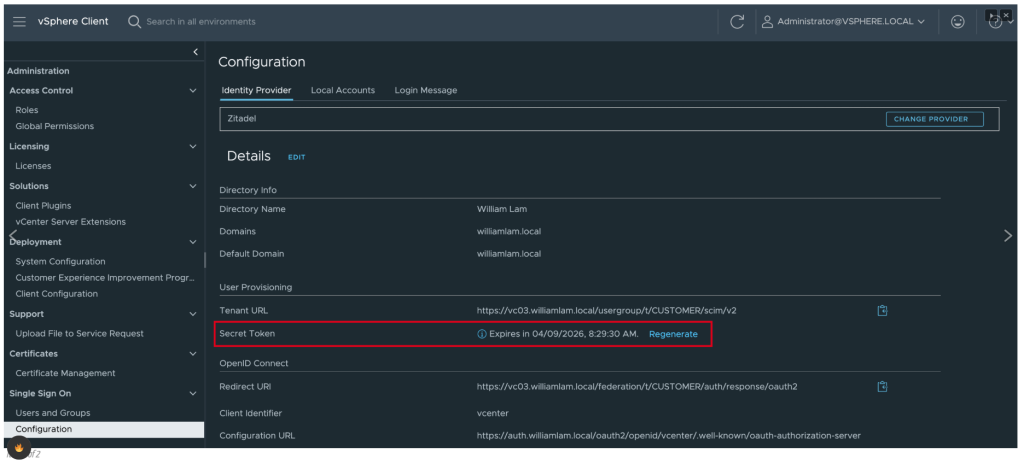The image size is (1024, 470).
Task: Open the help question mark menu
Action: (x=995, y=22)
